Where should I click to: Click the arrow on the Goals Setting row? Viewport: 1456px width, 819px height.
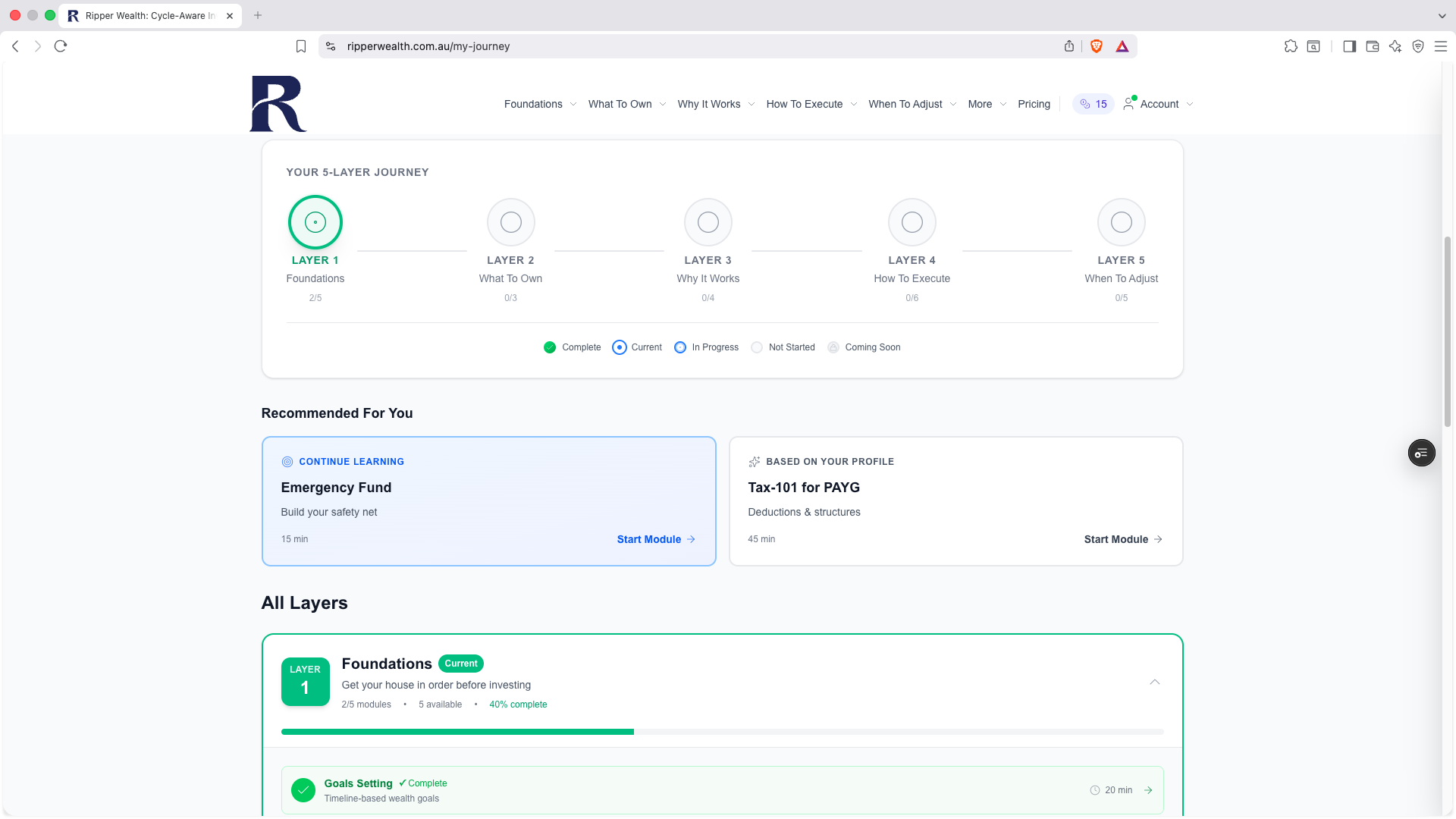pyautogui.click(x=1148, y=790)
